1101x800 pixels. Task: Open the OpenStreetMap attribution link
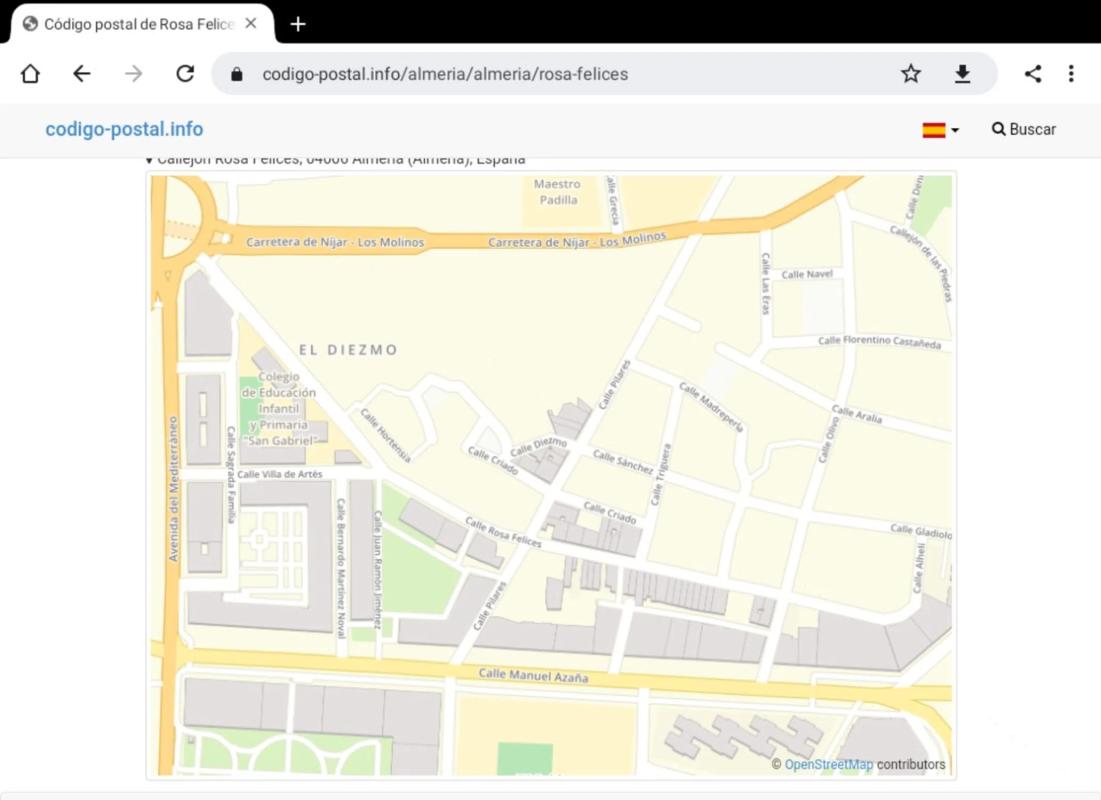[828, 765]
